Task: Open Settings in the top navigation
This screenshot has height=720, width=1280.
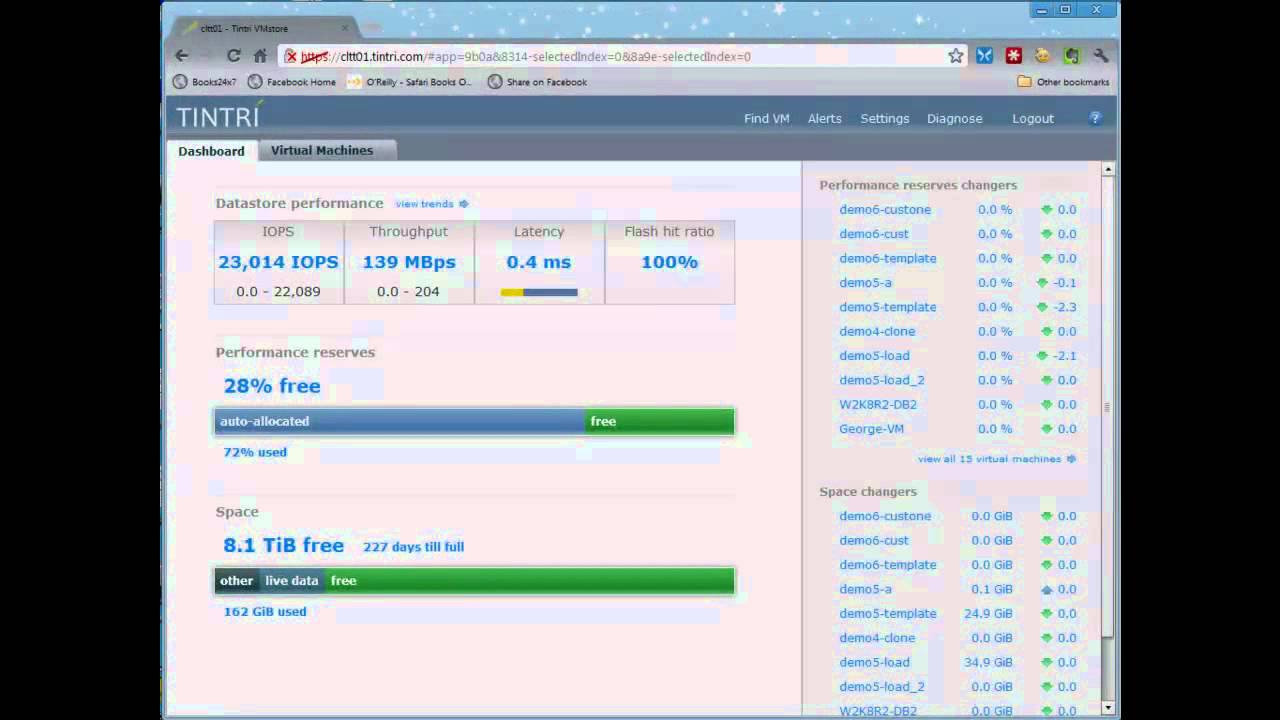Action: tap(885, 118)
